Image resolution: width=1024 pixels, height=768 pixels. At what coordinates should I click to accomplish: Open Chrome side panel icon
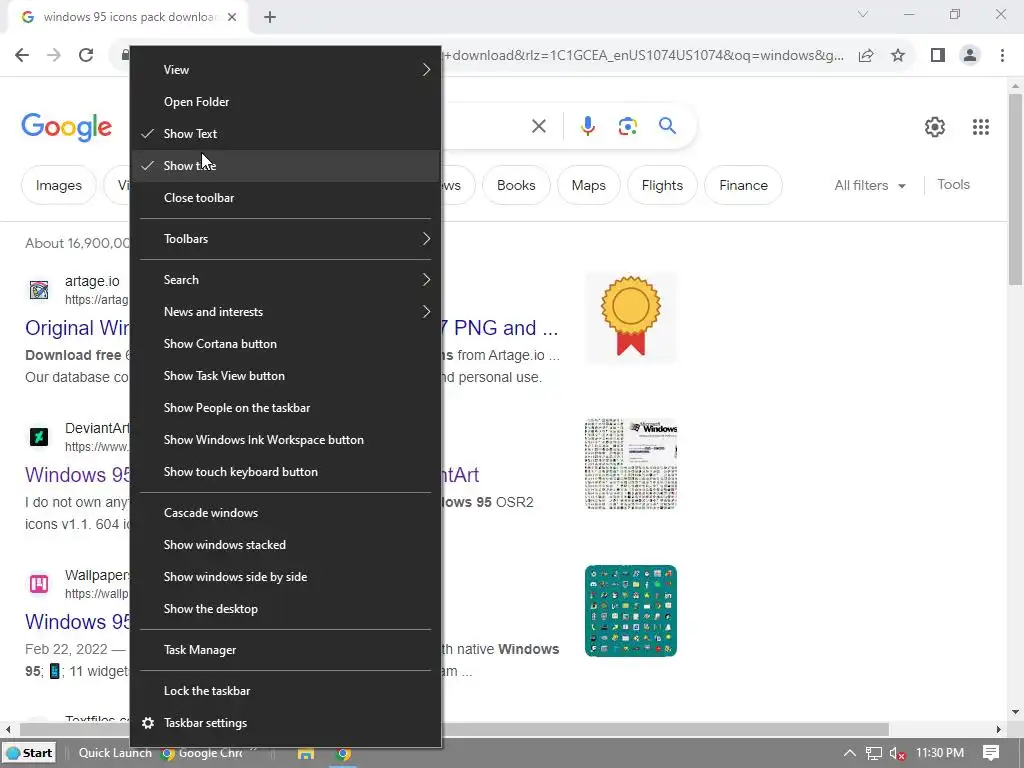[938, 55]
